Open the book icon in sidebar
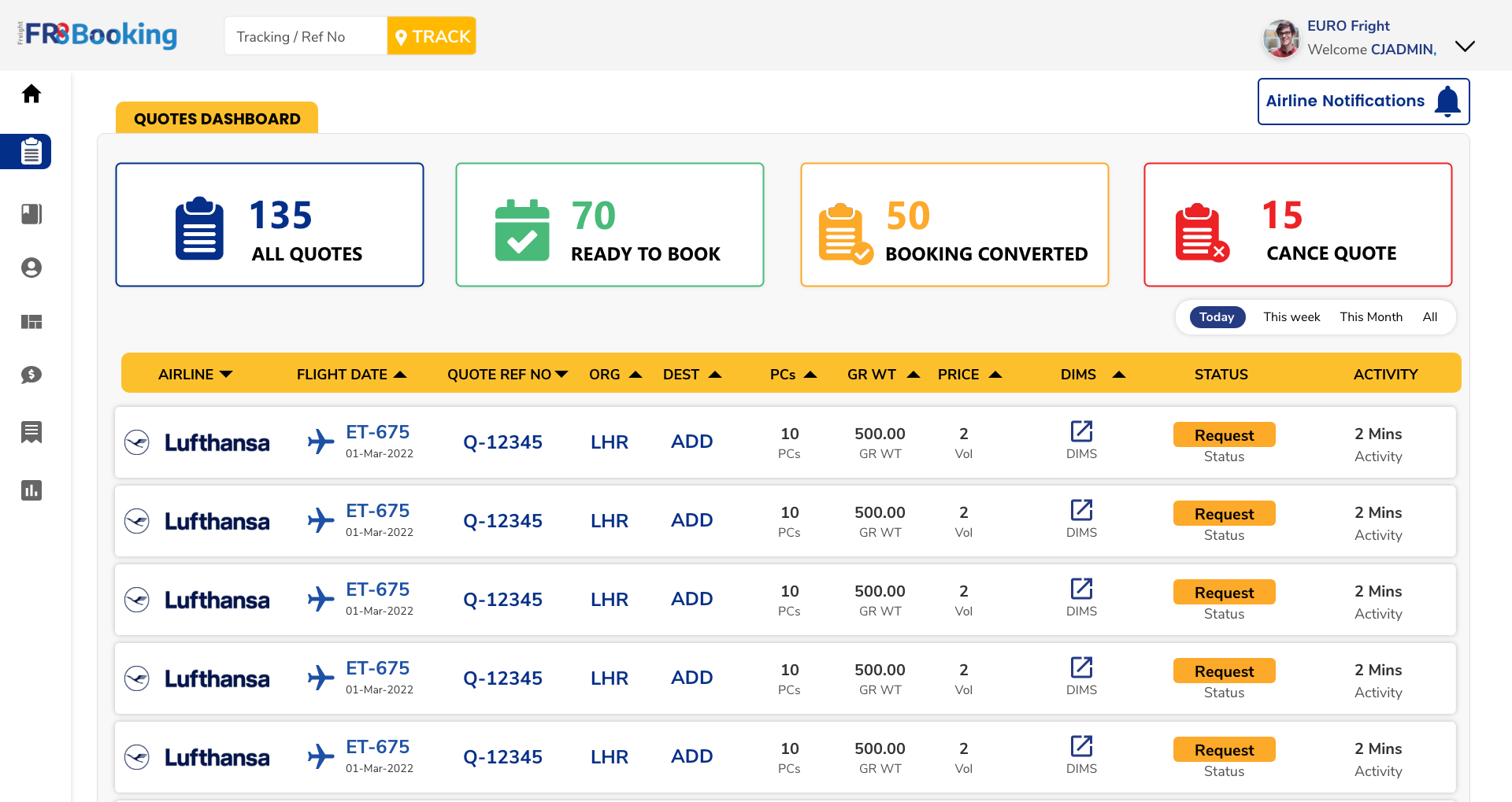The width and height of the screenshot is (1512, 802). [31, 214]
